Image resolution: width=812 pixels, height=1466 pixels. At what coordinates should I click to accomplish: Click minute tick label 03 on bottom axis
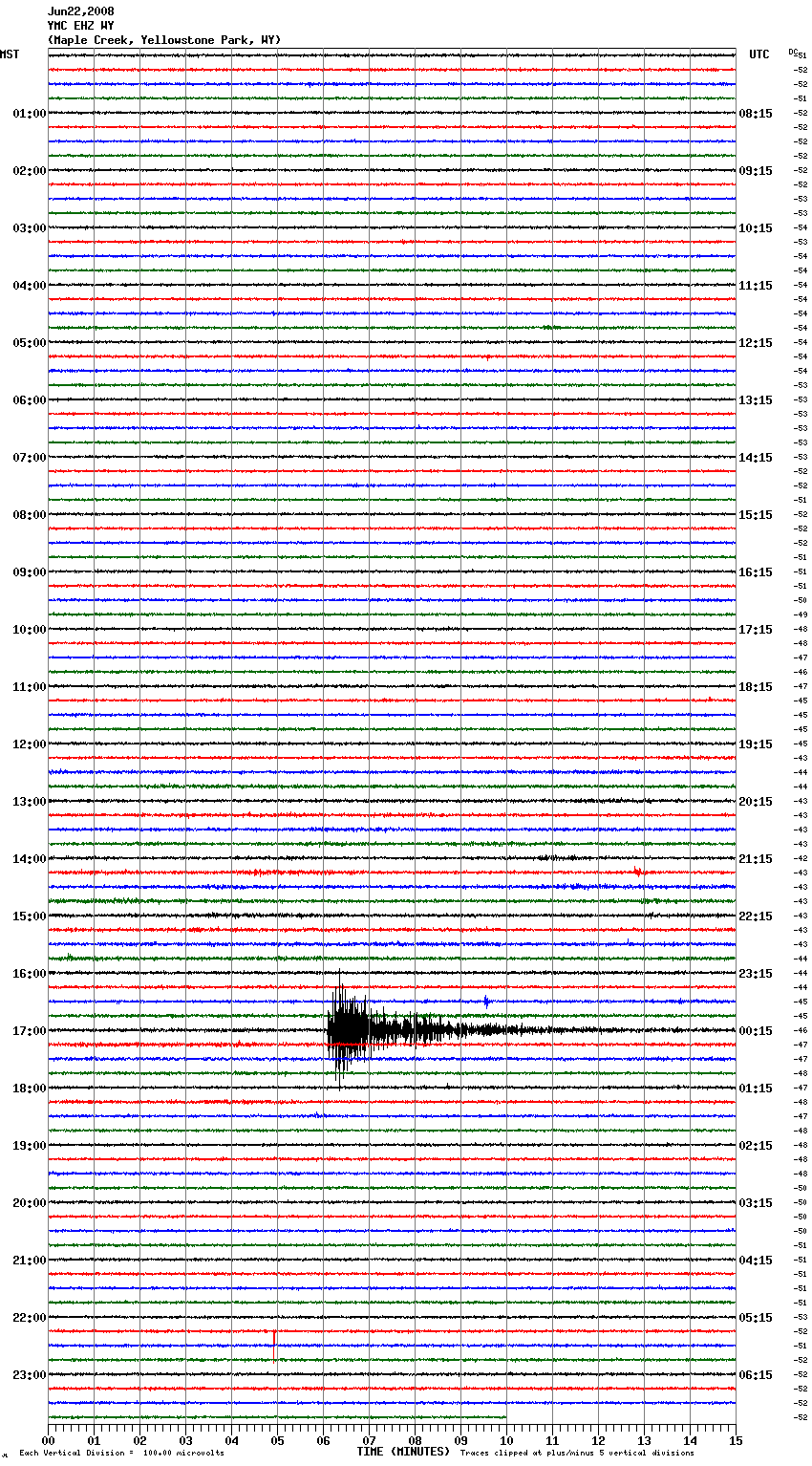(185, 1440)
